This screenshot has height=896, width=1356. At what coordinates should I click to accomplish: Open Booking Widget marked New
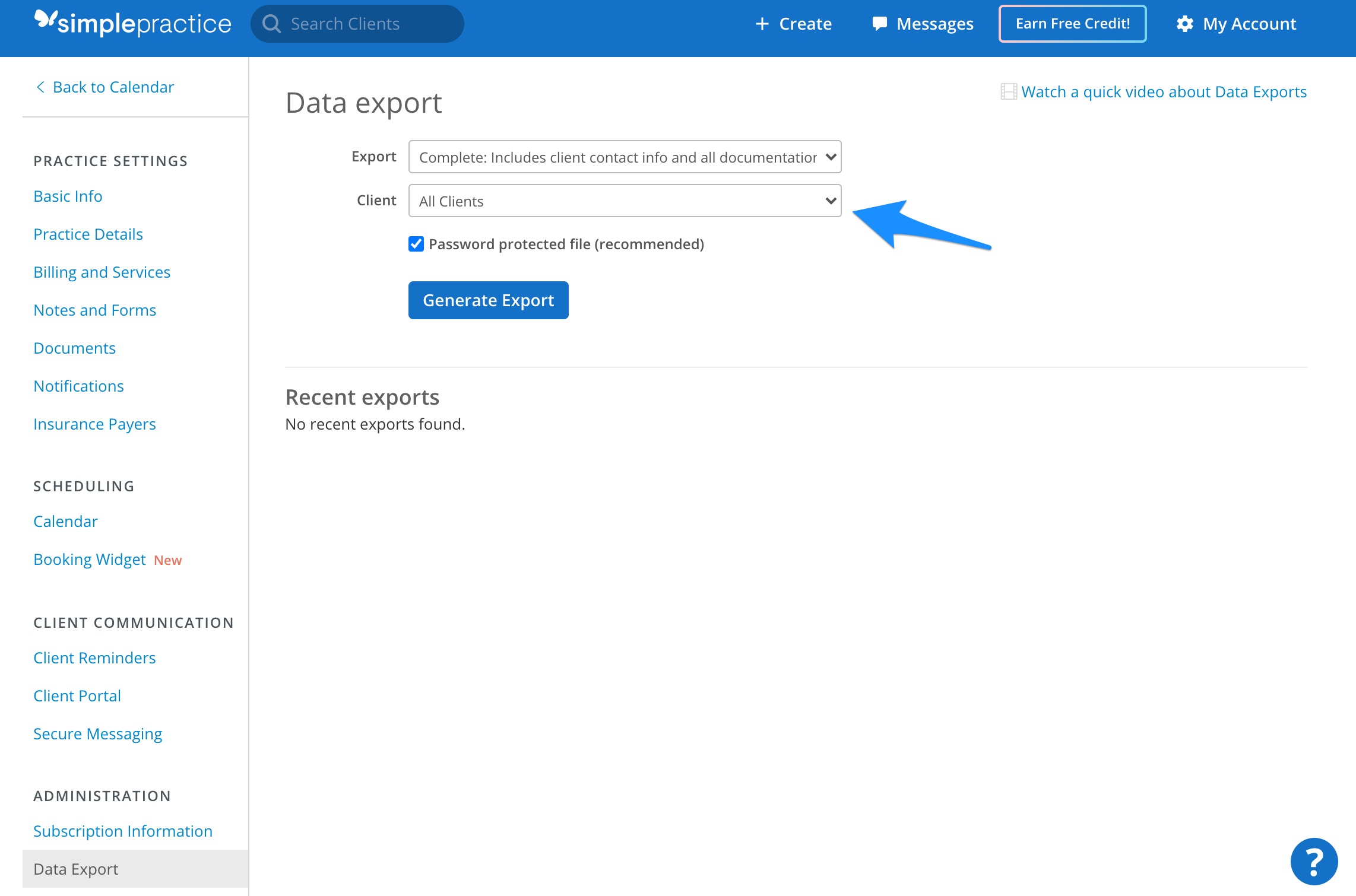point(90,559)
